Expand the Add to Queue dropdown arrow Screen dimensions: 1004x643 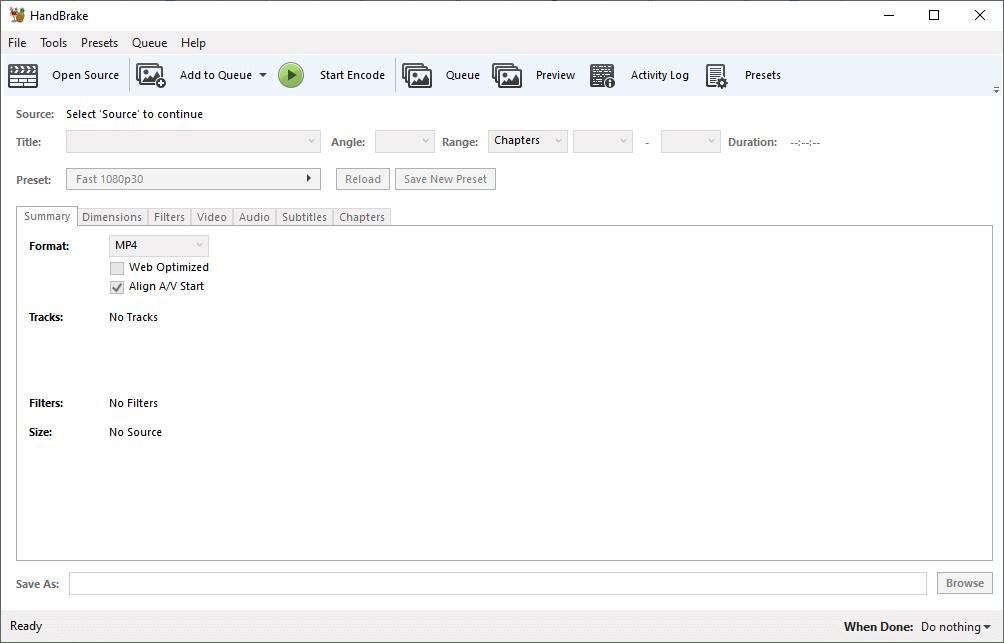click(x=263, y=75)
